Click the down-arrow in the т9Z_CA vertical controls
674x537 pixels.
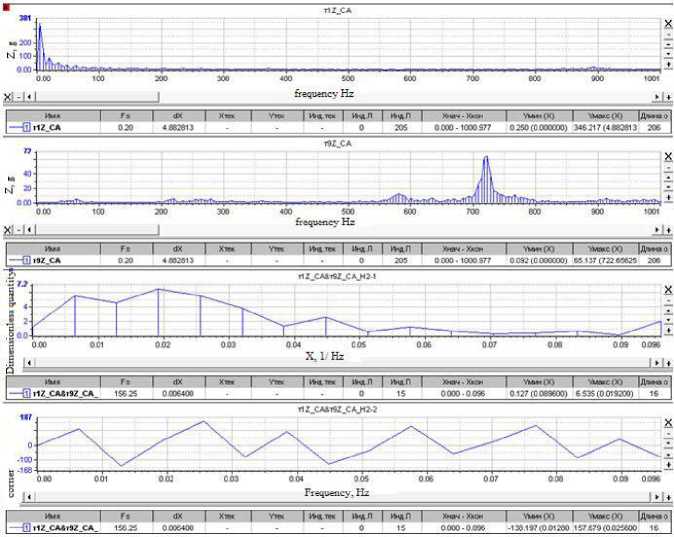point(668,187)
